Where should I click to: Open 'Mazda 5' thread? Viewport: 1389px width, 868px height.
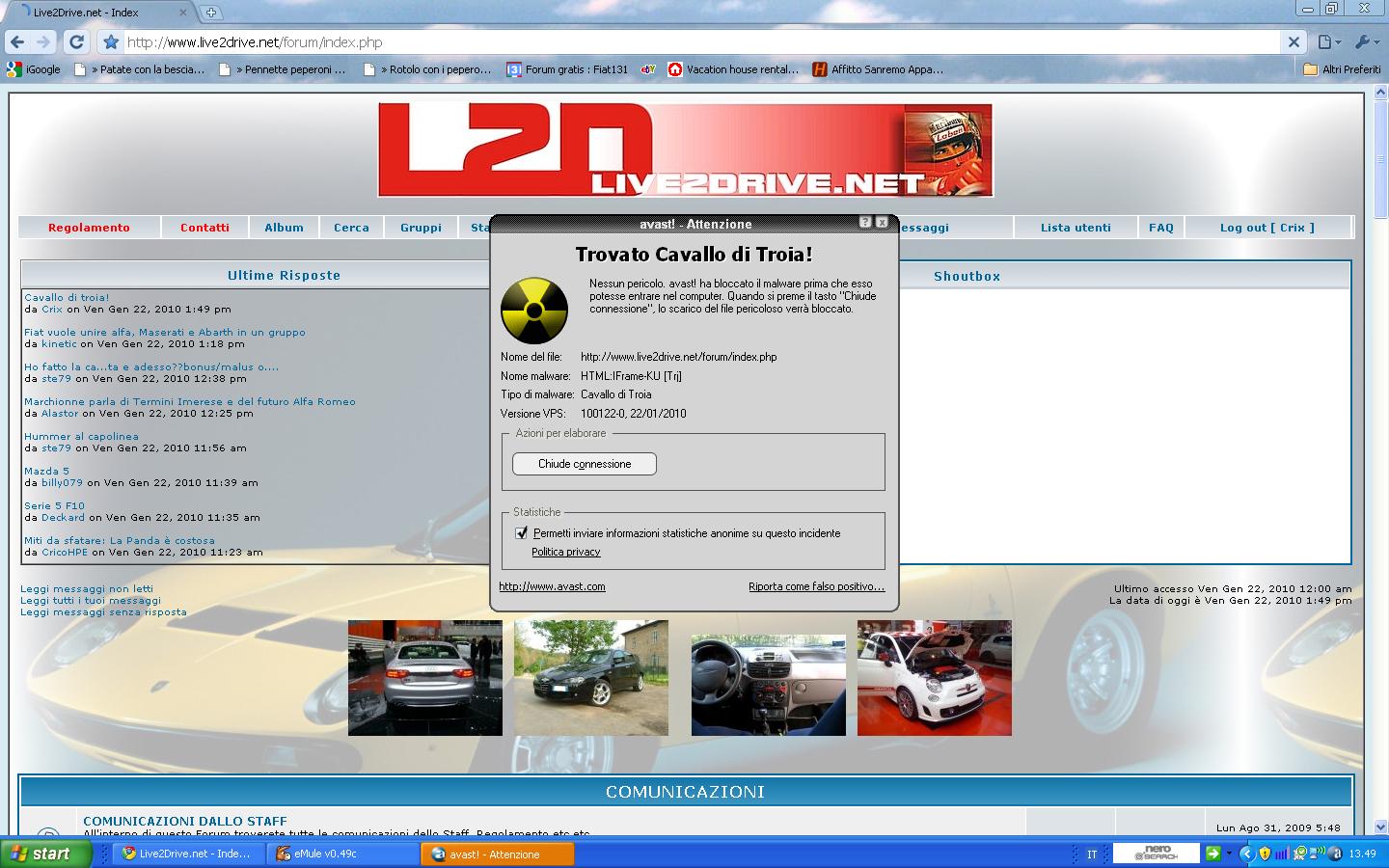click(x=46, y=471)
